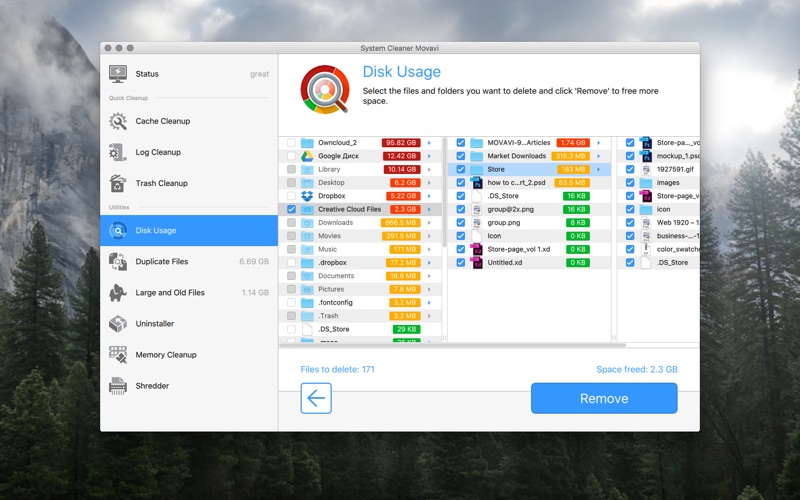This screenshot has width=800, height=500.
Task: Check the Dropbox checkbox
Action: click(x=291, y=196)
